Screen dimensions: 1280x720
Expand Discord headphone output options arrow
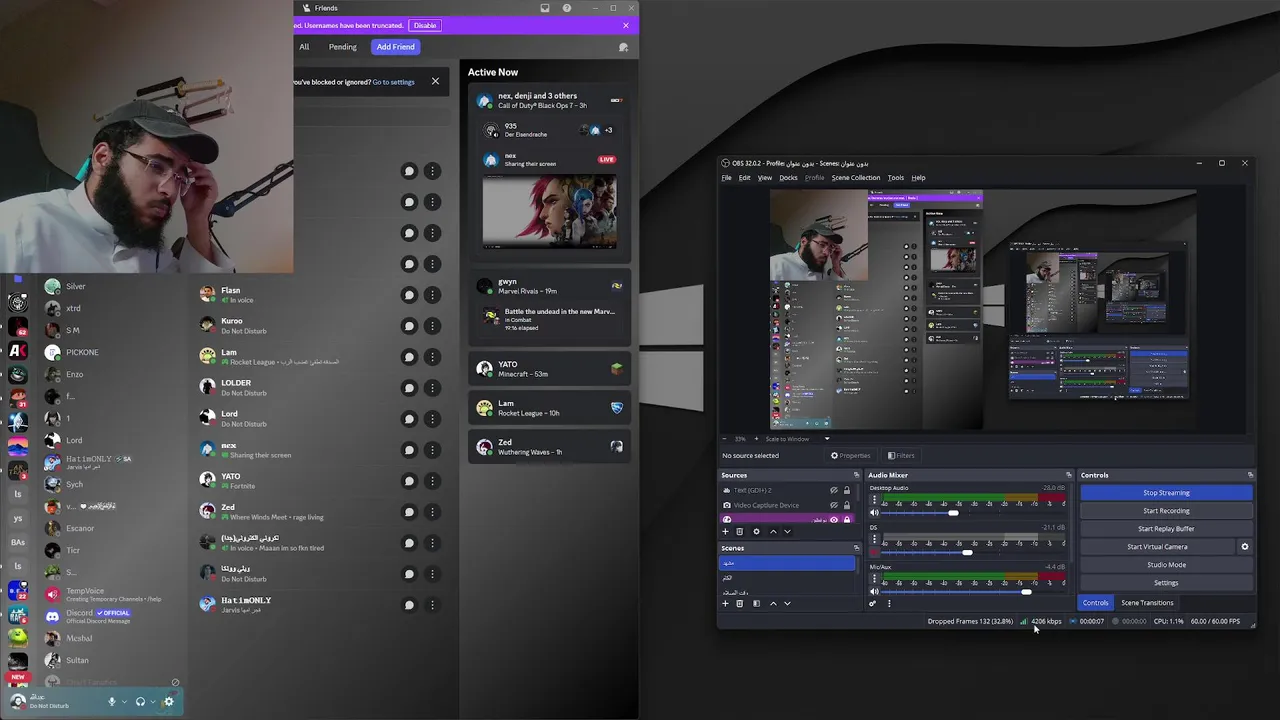pos(152,702)
